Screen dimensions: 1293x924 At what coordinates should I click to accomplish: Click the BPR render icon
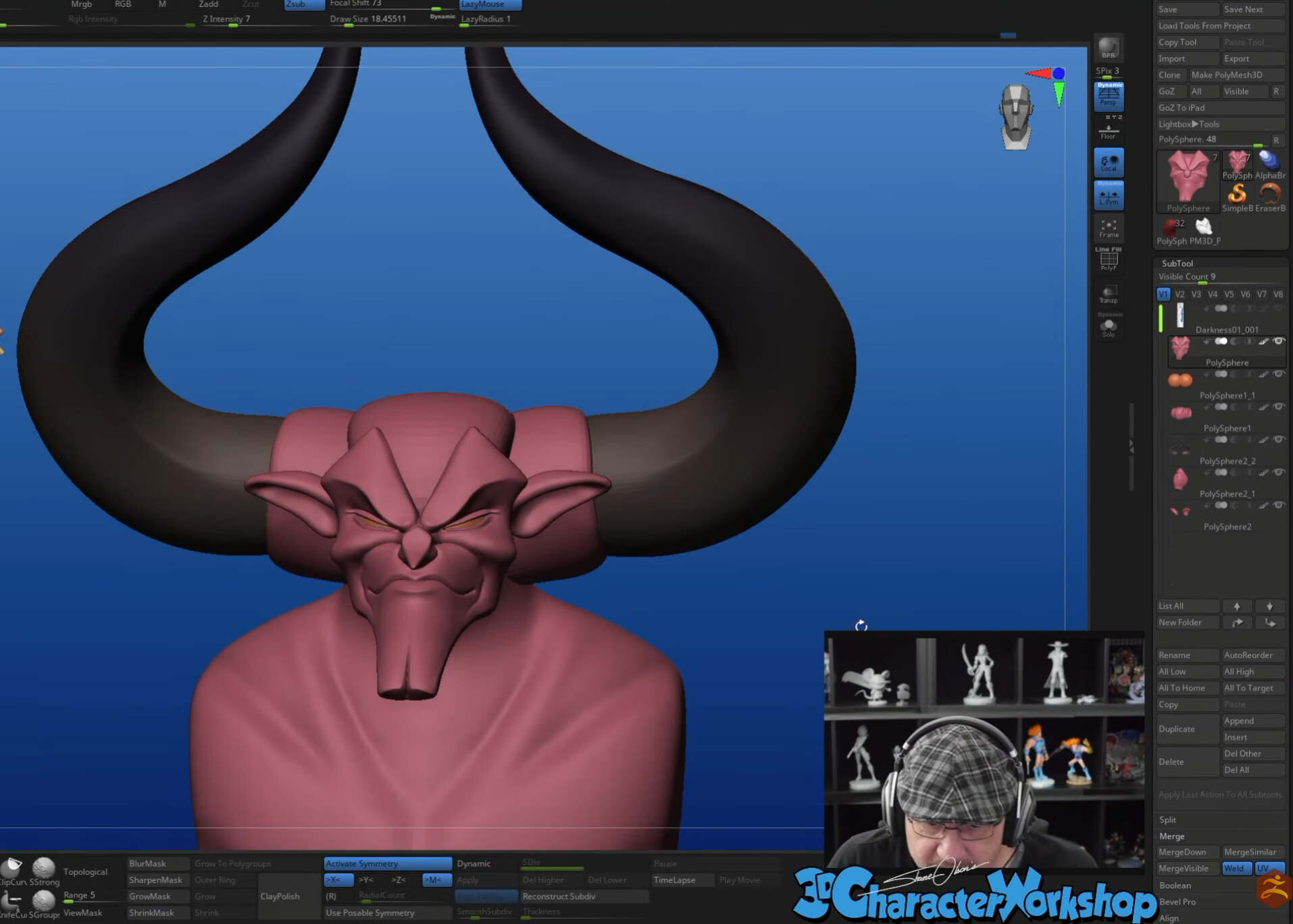[1108, 48]
